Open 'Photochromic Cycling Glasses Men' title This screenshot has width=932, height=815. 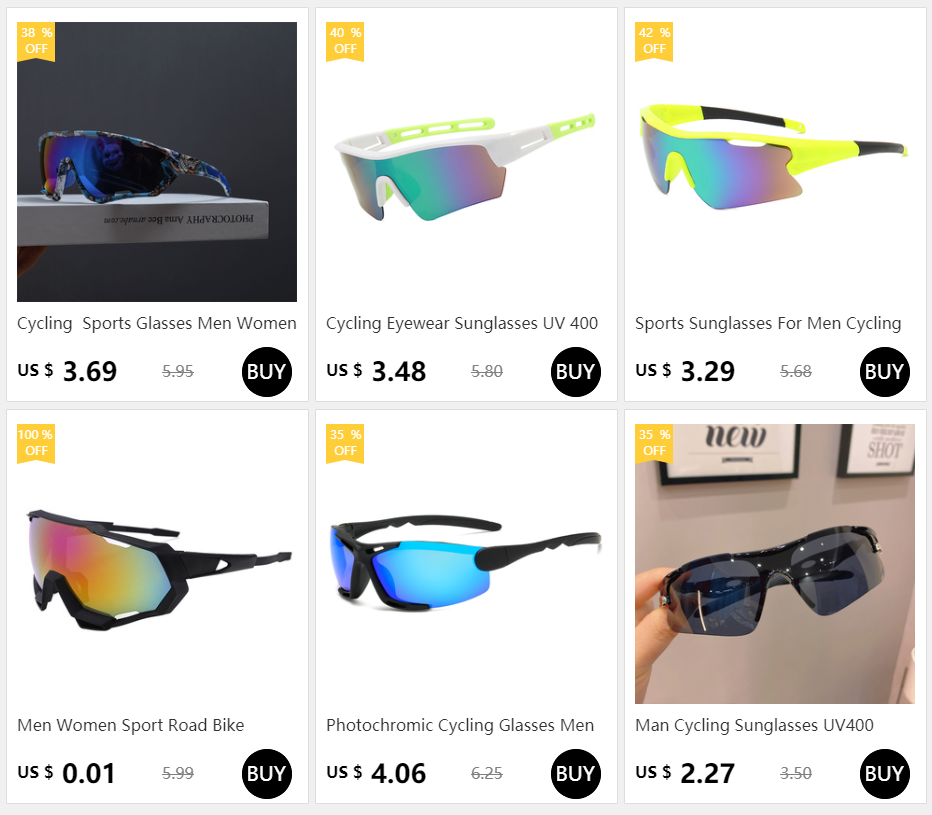pos(460,725)
